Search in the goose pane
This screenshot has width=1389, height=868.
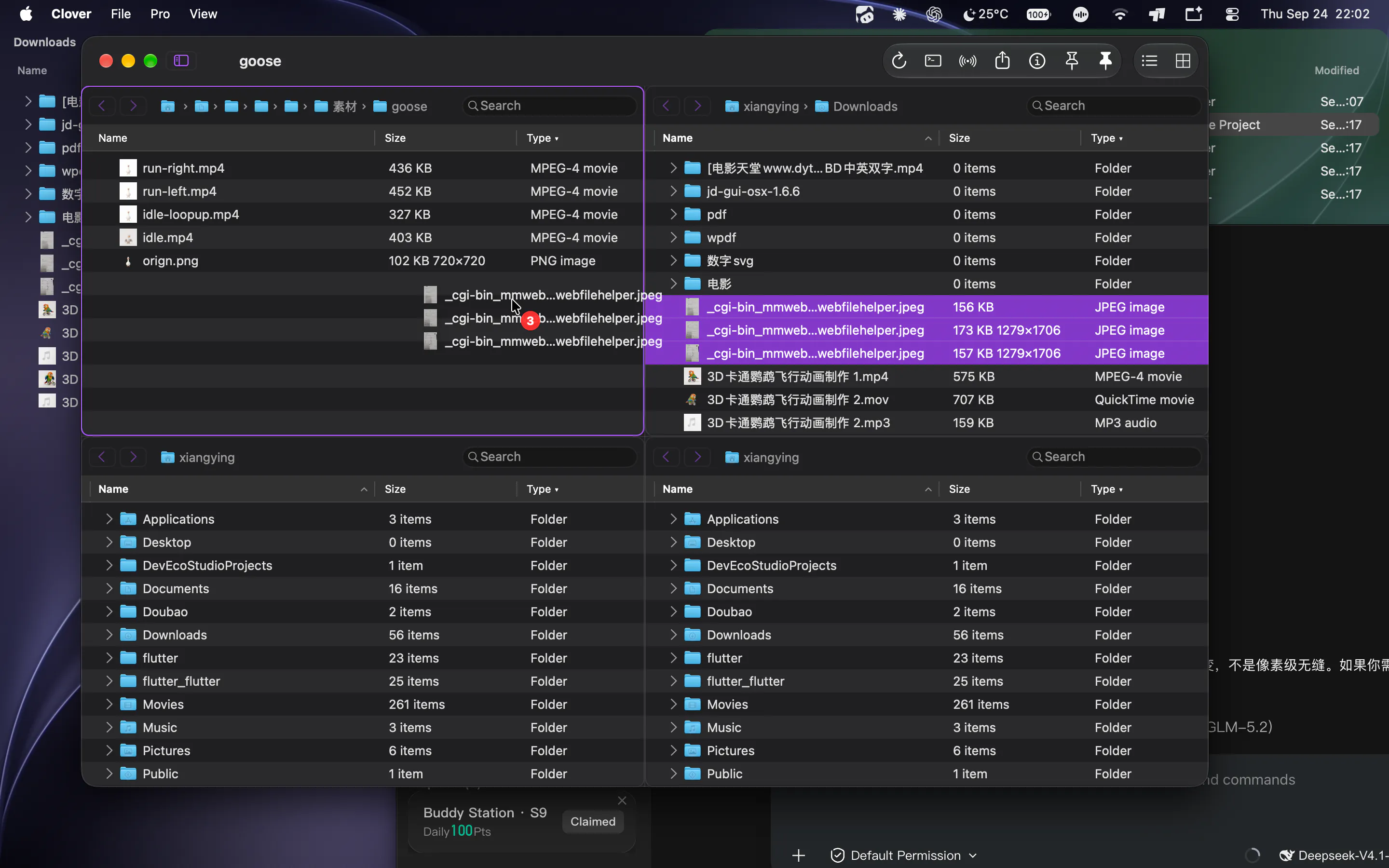click(550, 106)
